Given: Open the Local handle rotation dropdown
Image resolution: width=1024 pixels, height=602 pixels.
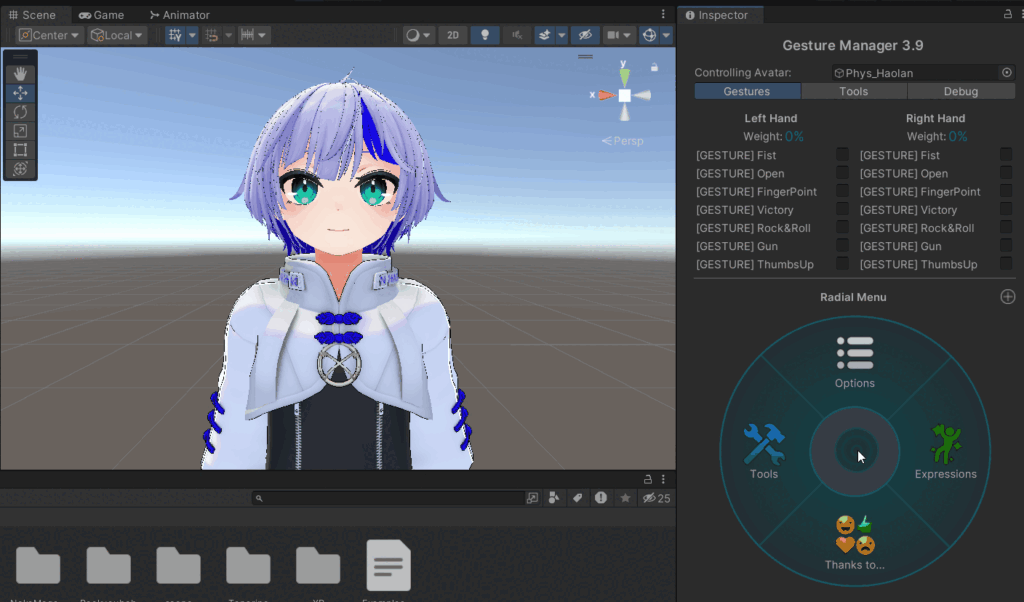Looking at the screenshot, I should coord(117,35).
